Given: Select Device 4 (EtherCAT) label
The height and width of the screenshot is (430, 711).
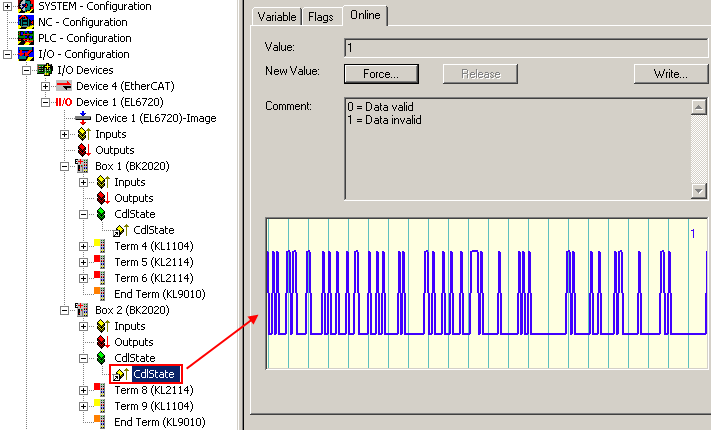Looking at the screenshot, I should tap(125, 86).
